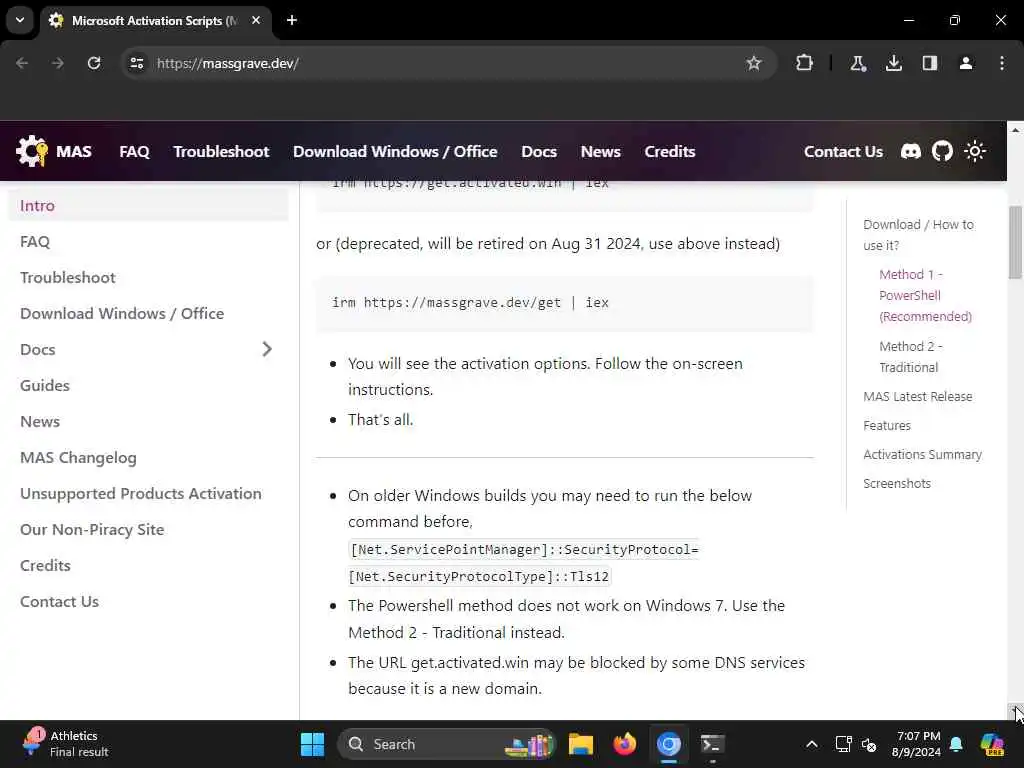The width and height of the screenshot is (1024, 768).
Task: Reload the page
Action: tap(94, 63)
